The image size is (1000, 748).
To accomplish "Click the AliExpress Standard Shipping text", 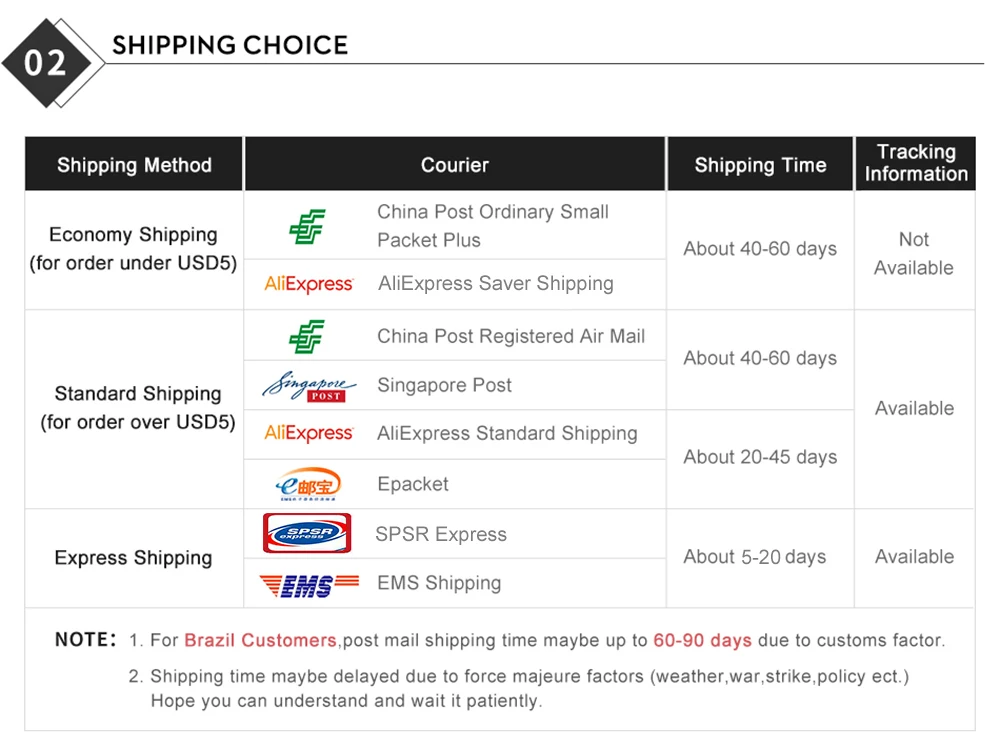I will pyautogui.click(x=507, y=434).
